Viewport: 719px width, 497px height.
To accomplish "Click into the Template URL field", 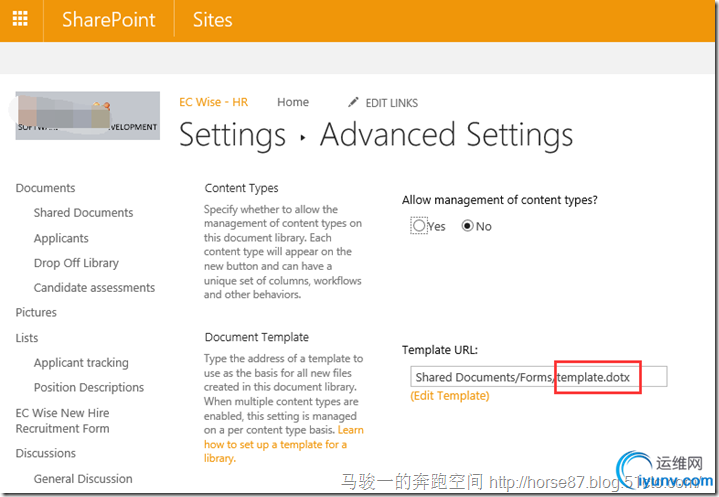I will [x=538, y=377].
